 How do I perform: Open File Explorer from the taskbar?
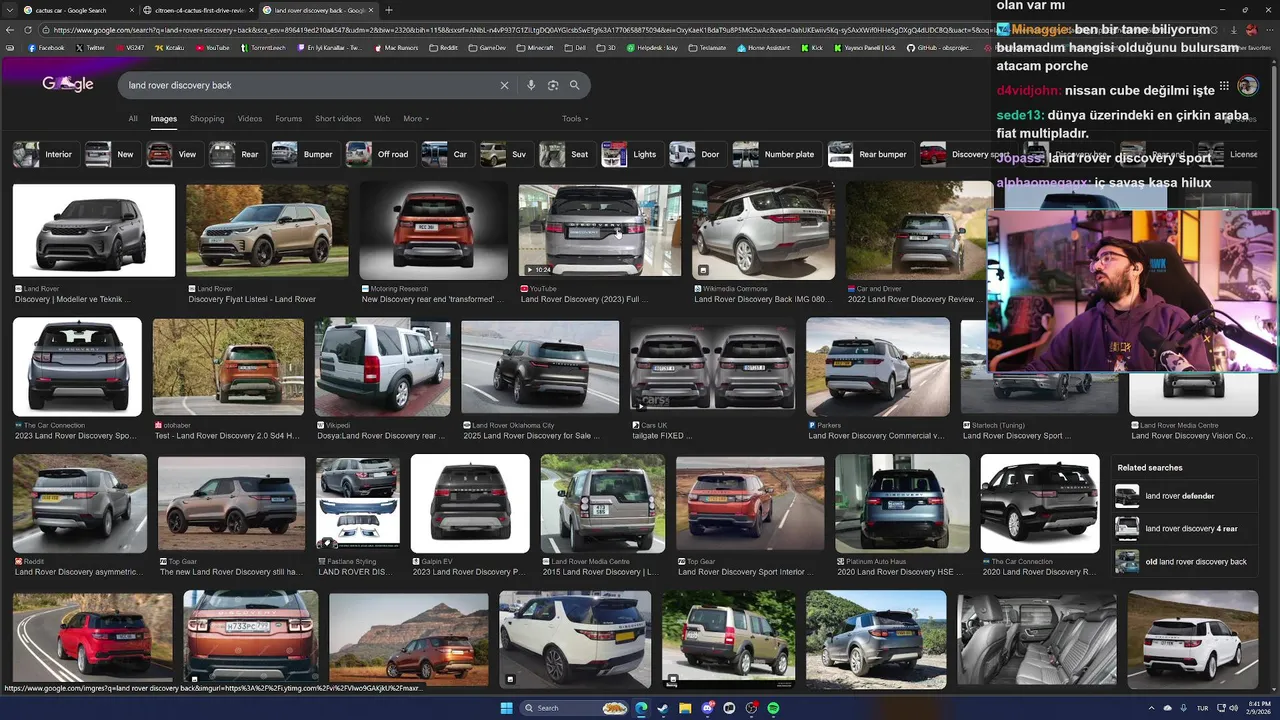click(x=685, y=708)
